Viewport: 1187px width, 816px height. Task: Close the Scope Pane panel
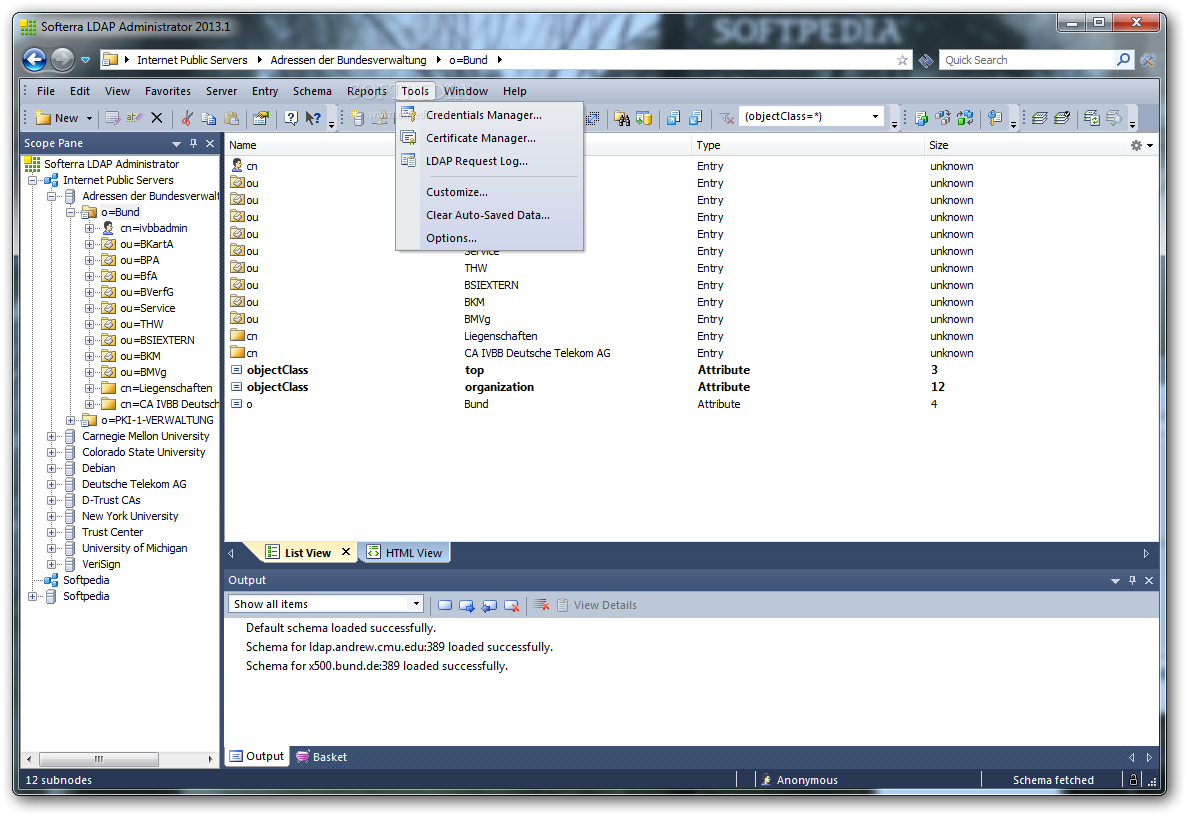[210, 143]
